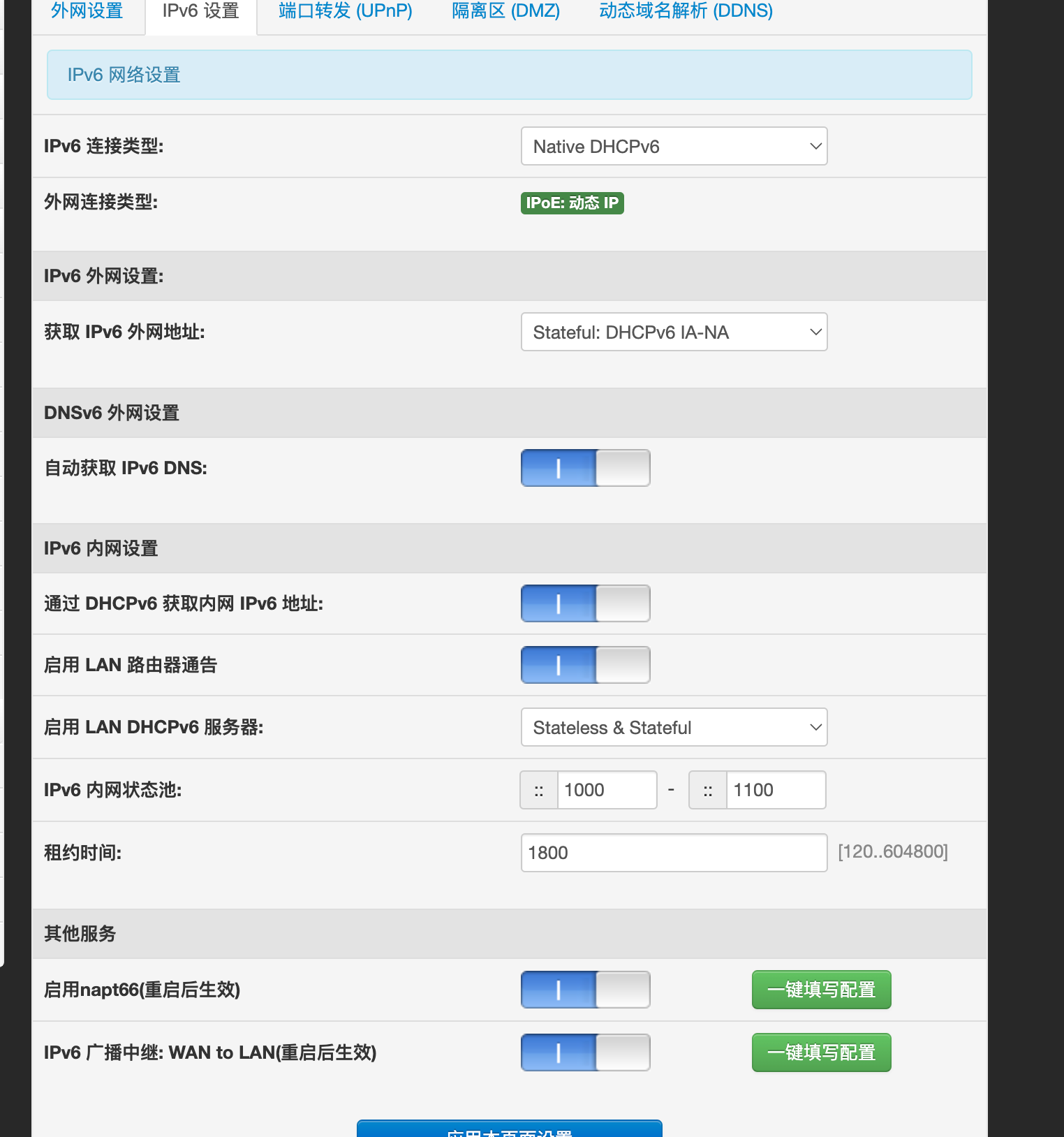This screenshot has height=1137, width=1064.
Task: Expand the IPv6 连接类型 dropdown
Action: click(674, 147)
